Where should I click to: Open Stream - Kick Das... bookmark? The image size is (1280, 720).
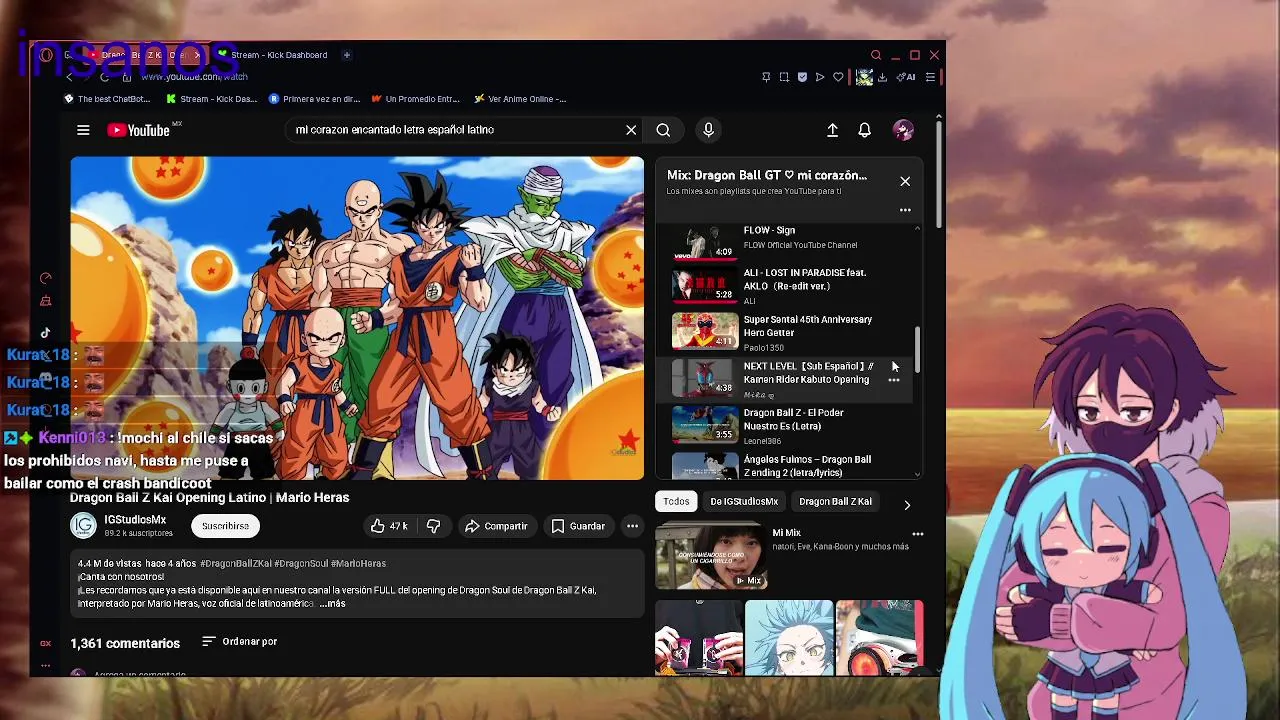pos(211,99)
